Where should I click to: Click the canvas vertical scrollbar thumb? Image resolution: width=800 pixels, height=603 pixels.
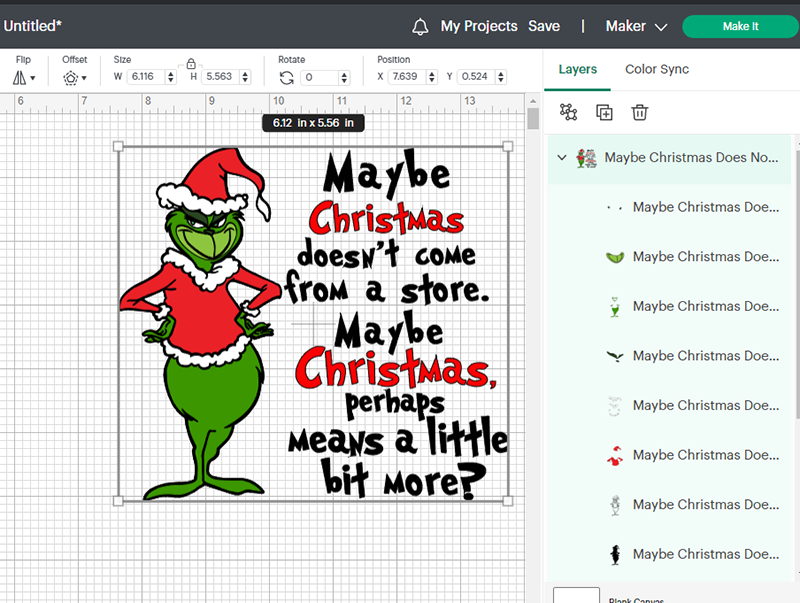click(x=533, y=118)
